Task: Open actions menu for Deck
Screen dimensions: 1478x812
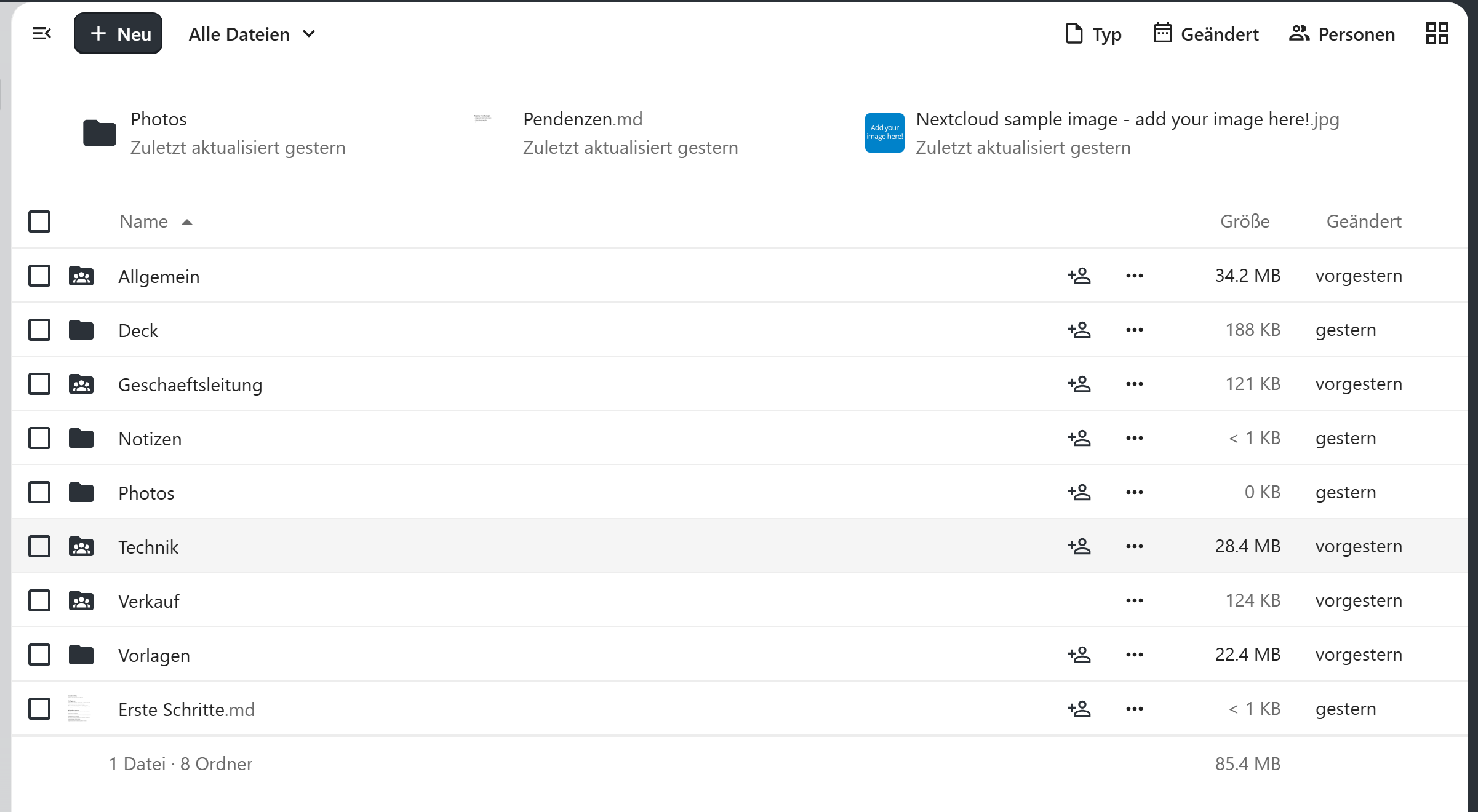Action: [1134, 330]
